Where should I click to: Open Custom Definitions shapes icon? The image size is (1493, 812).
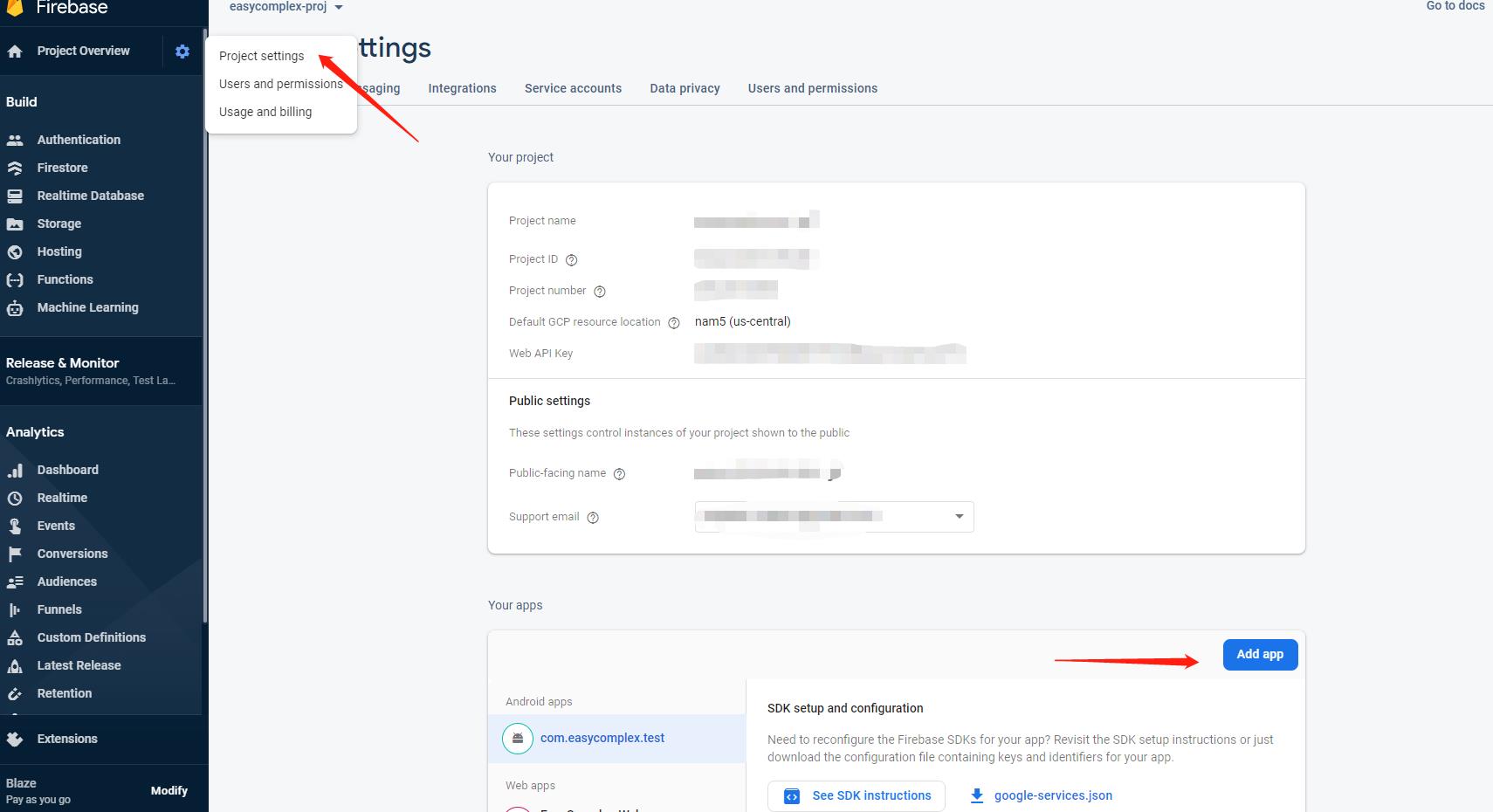[x=15, y=637]
